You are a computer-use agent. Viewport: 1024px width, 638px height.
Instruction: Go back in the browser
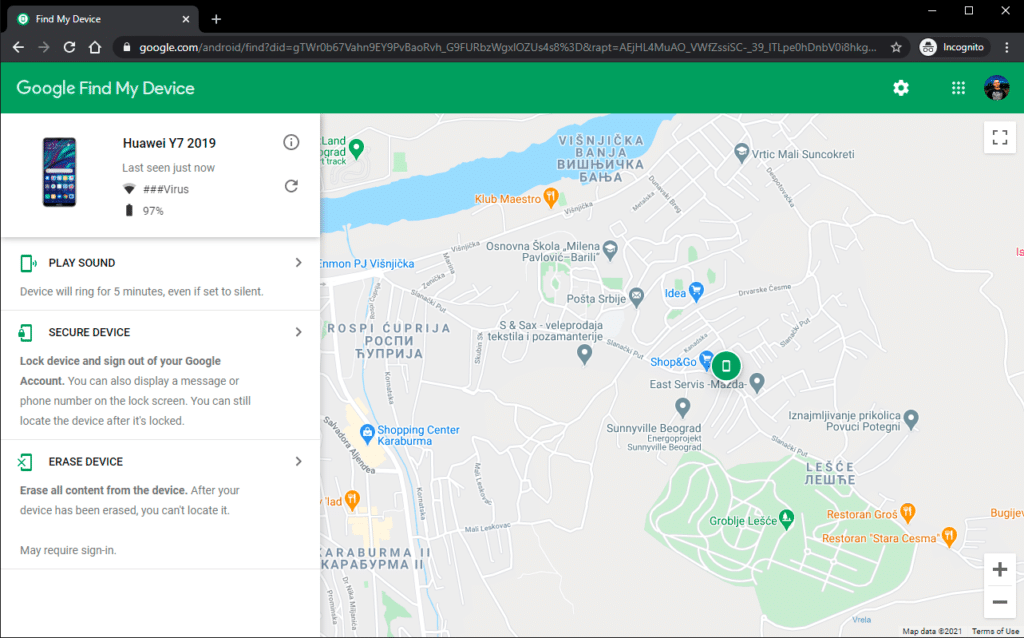[18, 47]
